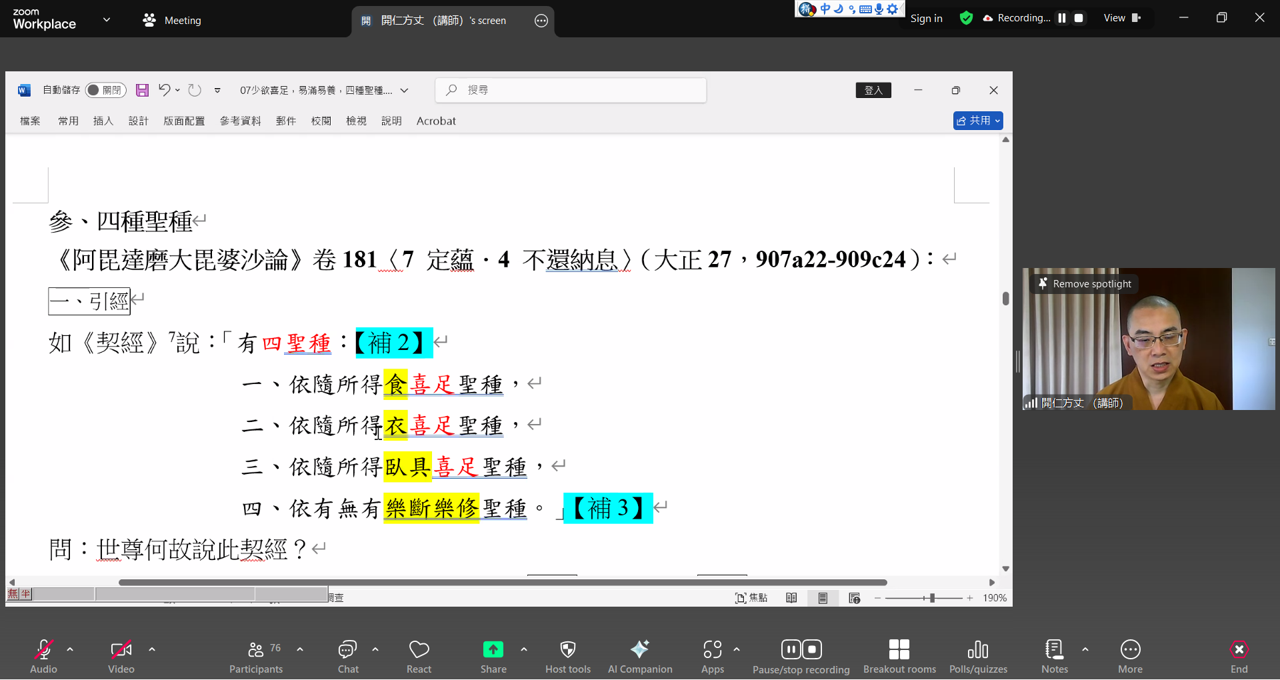Click the React heart icon
The height and width of the screenshot is (680, 1280).
pos(419,650)
